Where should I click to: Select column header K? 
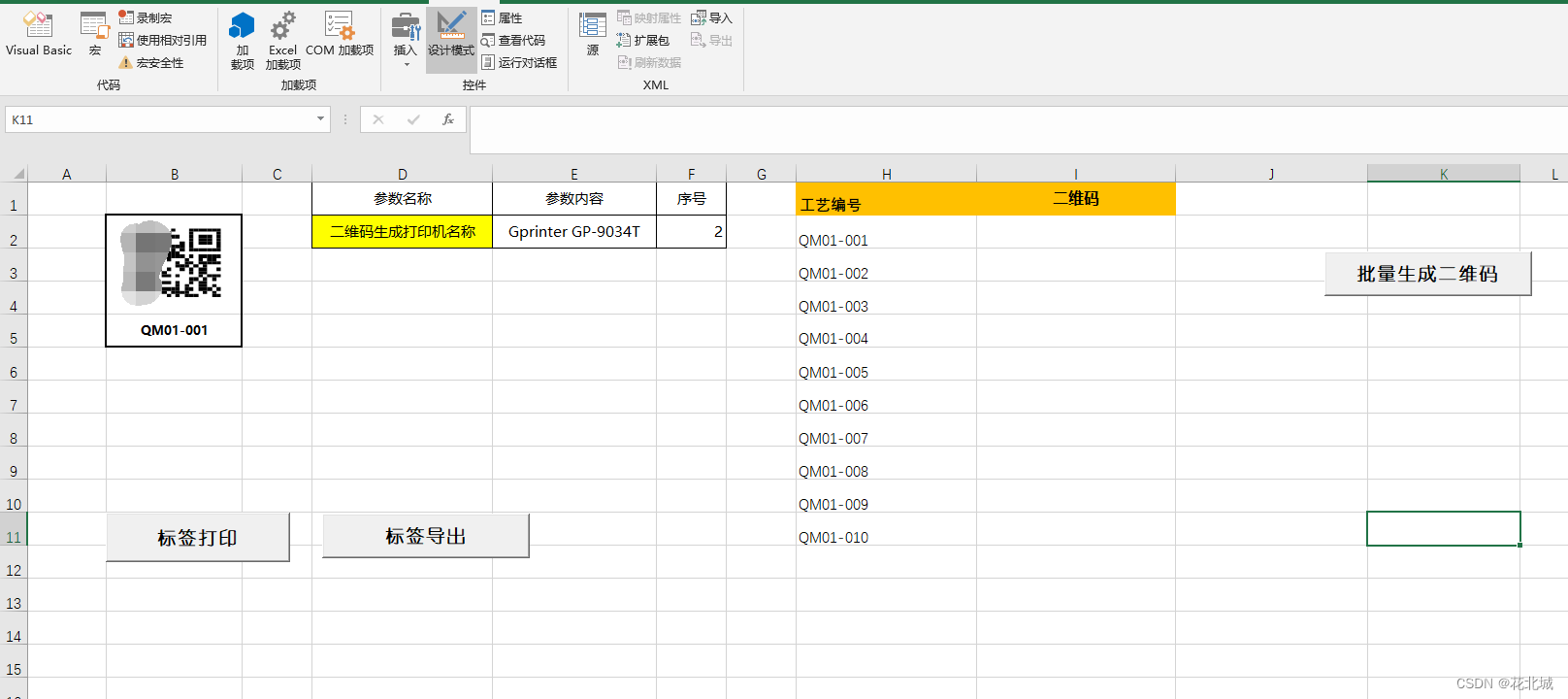[x=1444, y=174]
